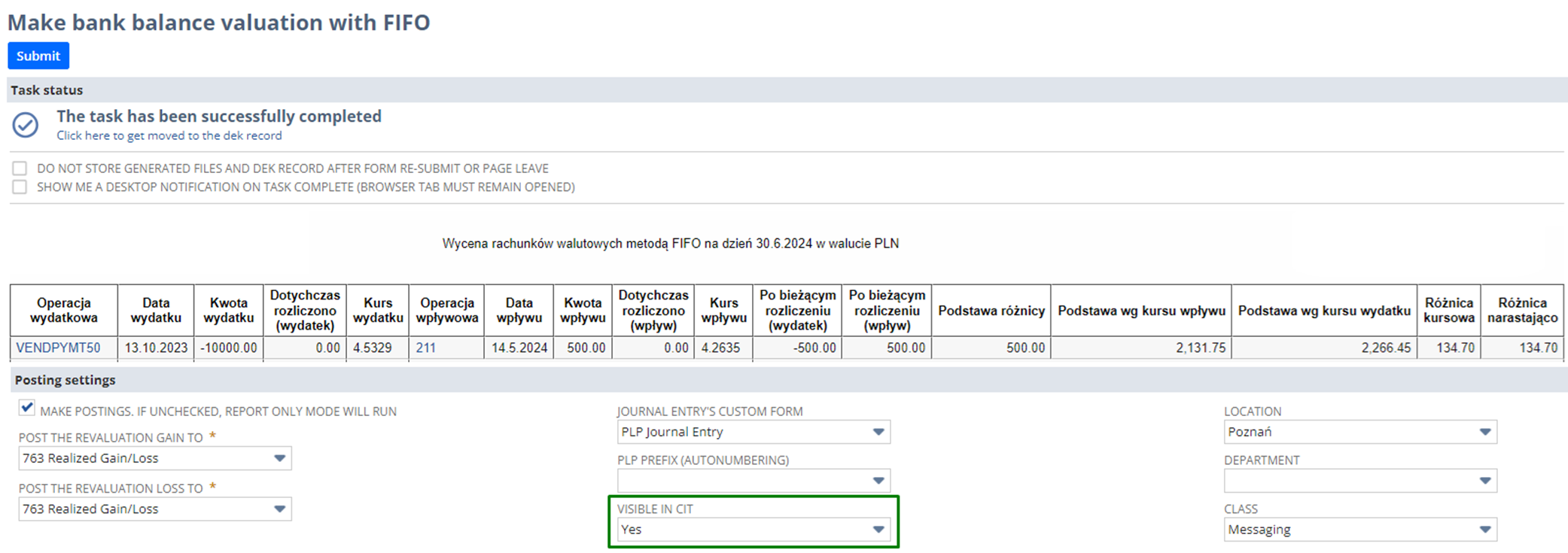Open income operation 211 link
This screenshot has height=553, width=1568.
(x=426, y=348)
